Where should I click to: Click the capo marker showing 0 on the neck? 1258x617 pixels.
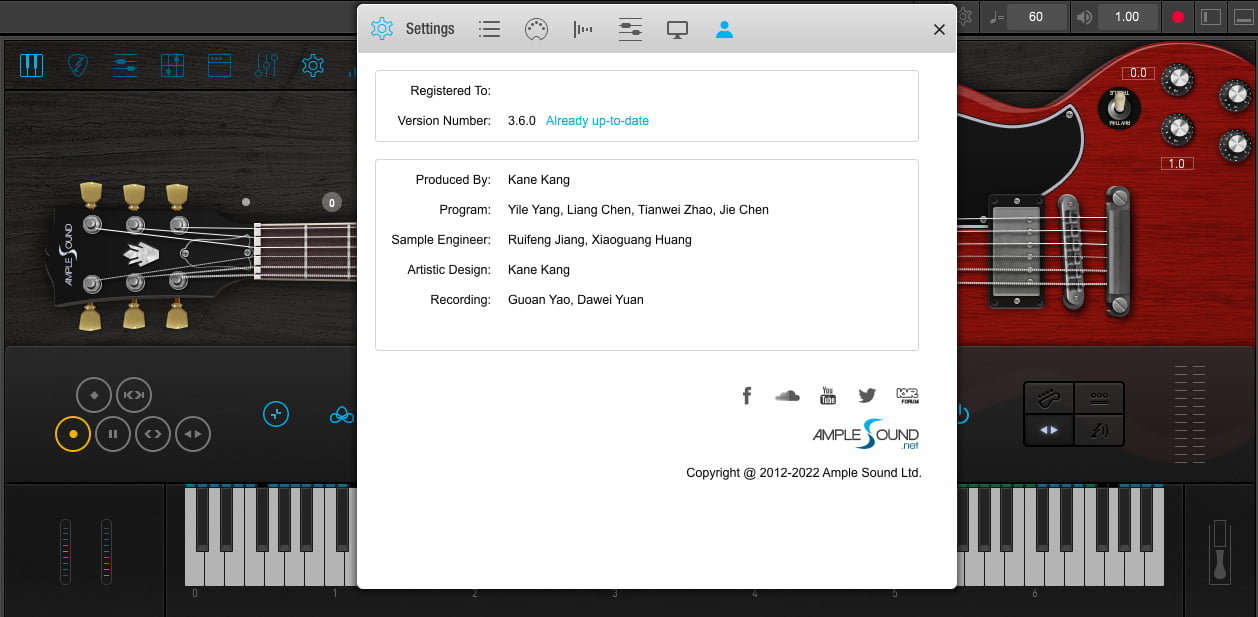coord(332,203)
